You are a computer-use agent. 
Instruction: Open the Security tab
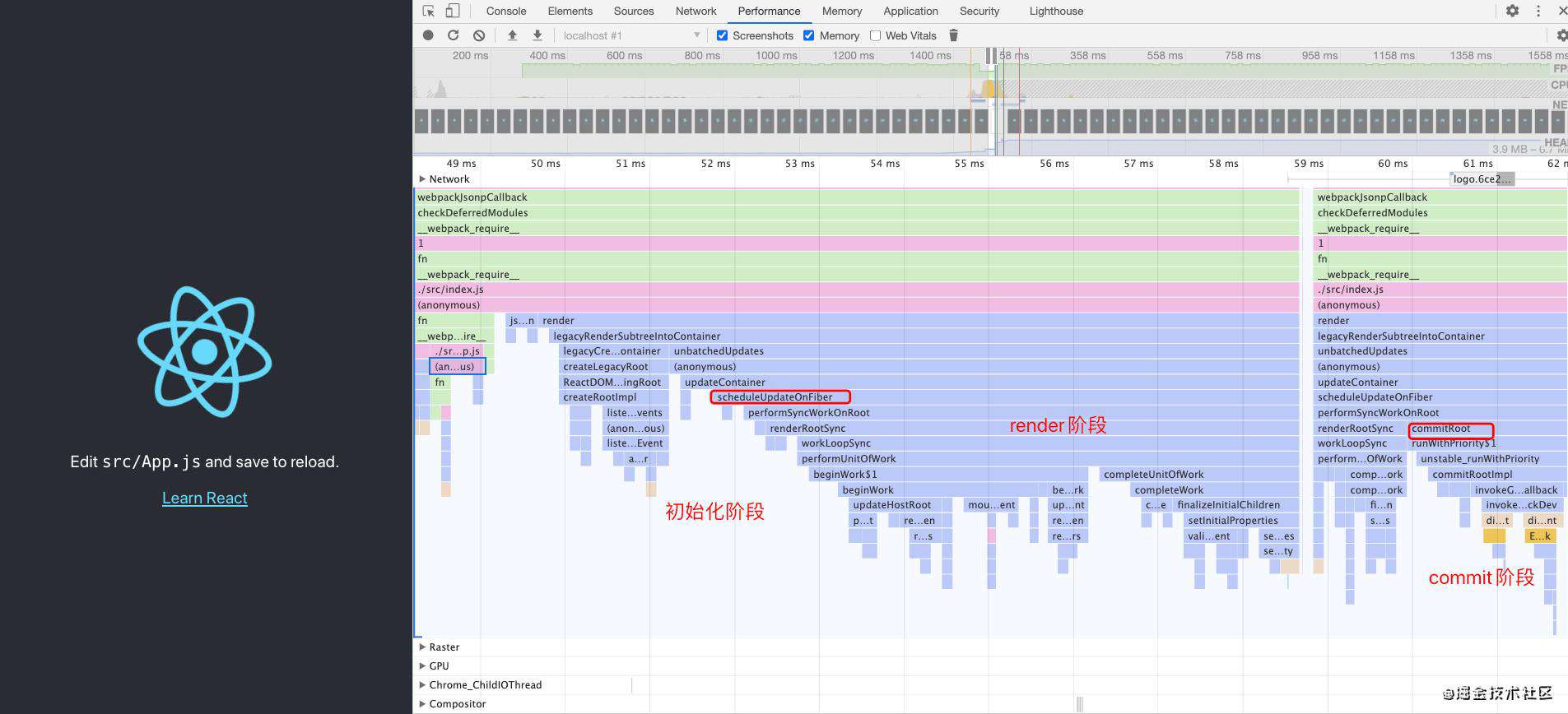pyautogui.click(x=979, y=11)
